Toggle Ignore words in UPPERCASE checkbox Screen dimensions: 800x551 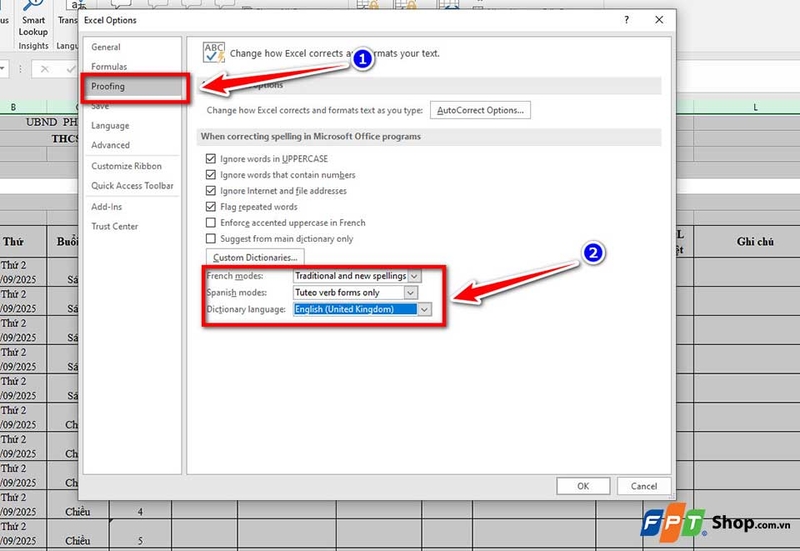(210, 159)
